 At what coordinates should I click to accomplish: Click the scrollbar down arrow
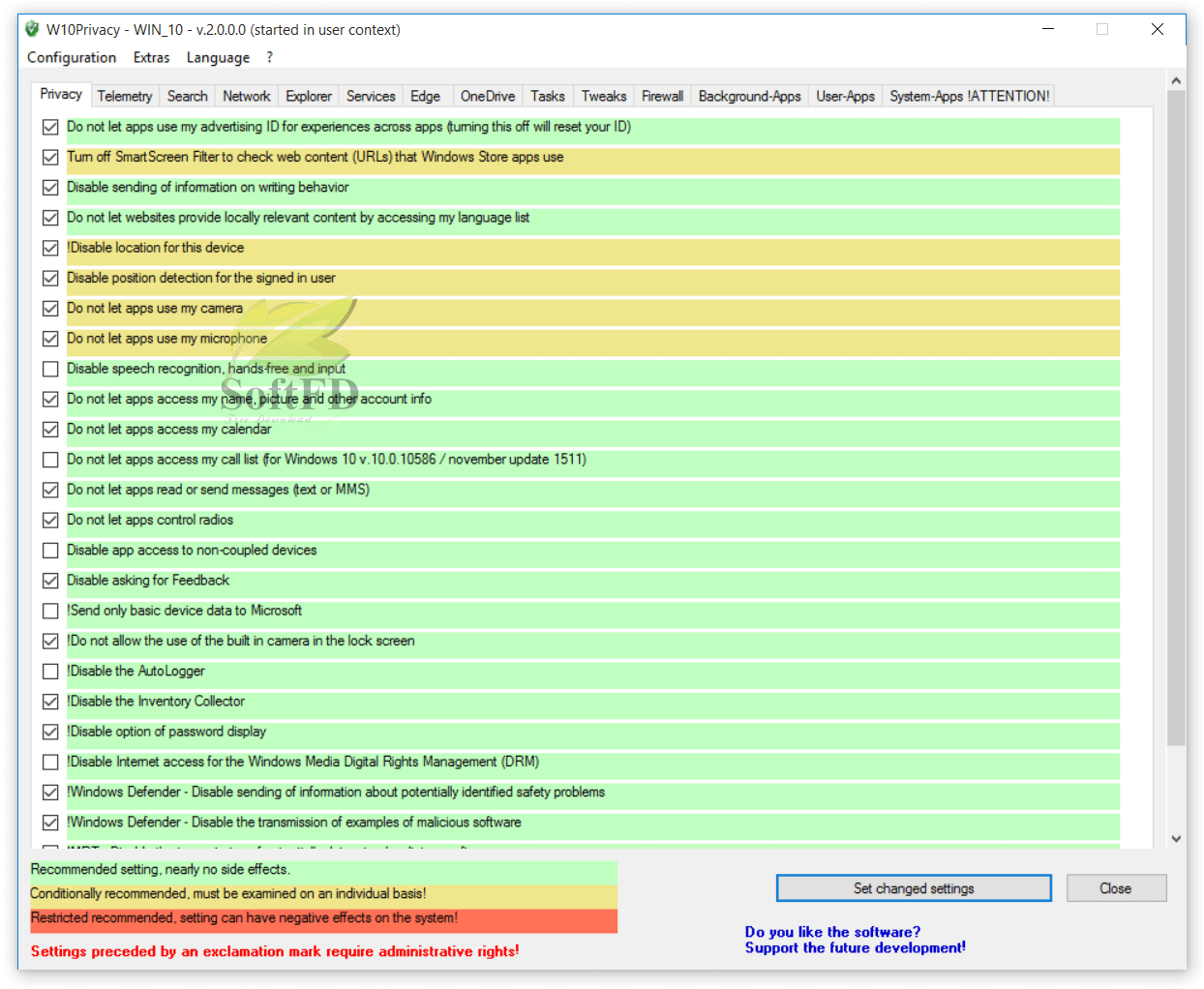coord(1176,839)
